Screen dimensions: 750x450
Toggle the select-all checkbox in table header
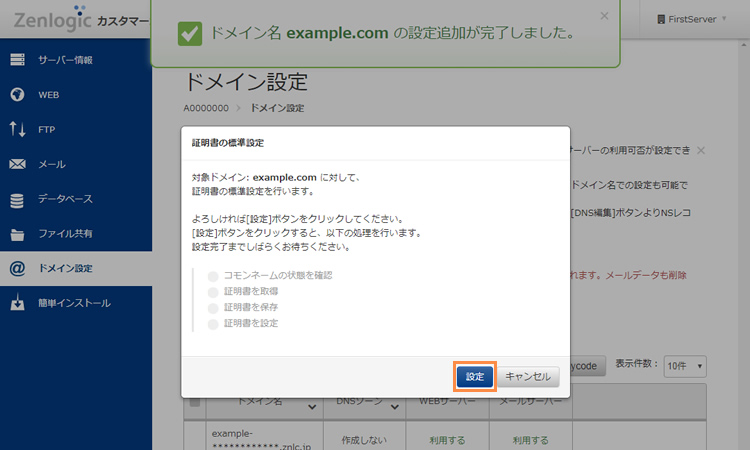(x=194, y=403)
